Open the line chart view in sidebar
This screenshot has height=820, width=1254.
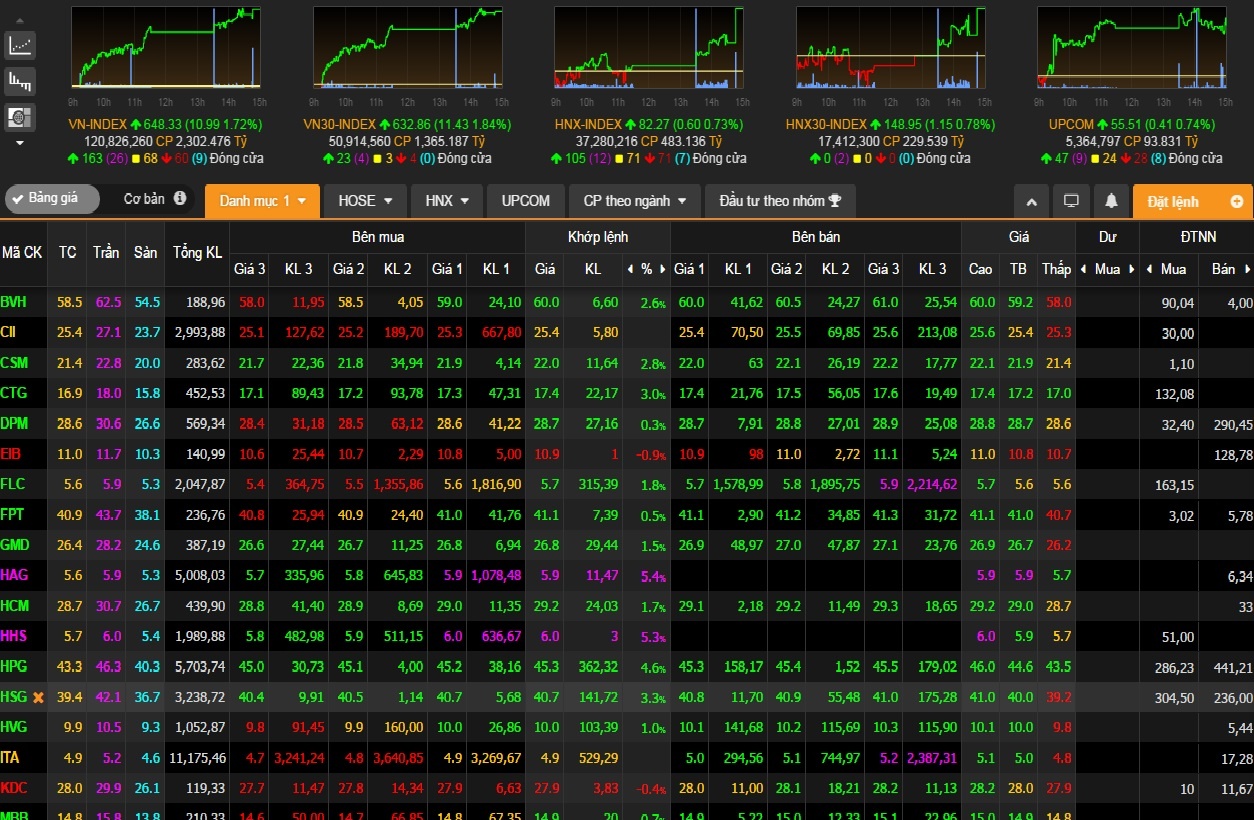pyautogui.click(x=20, y=45)
